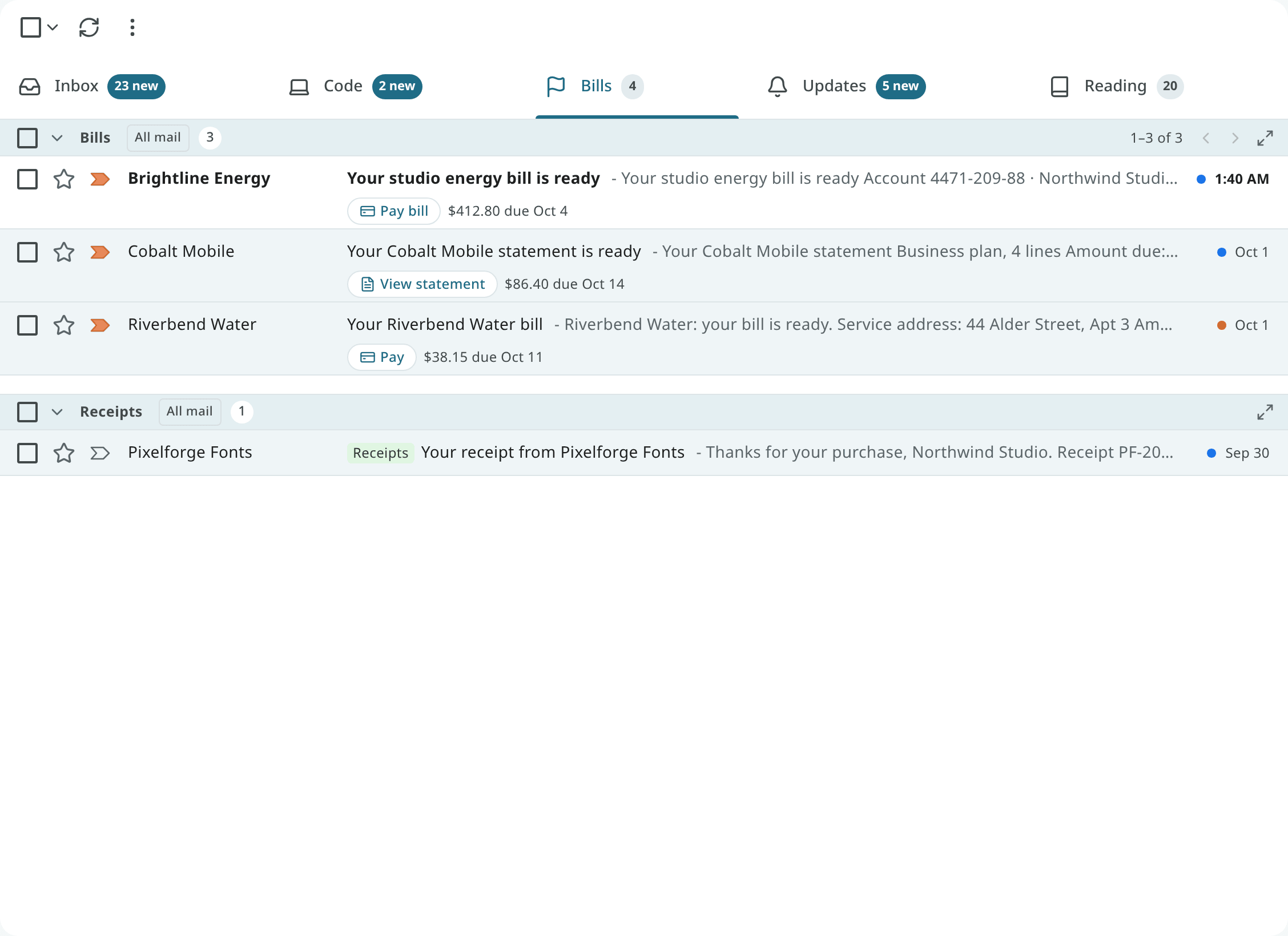Toggle importance marker on Cobalt Mobile row
Screen dimensions: 1288x936
(100, 252)
